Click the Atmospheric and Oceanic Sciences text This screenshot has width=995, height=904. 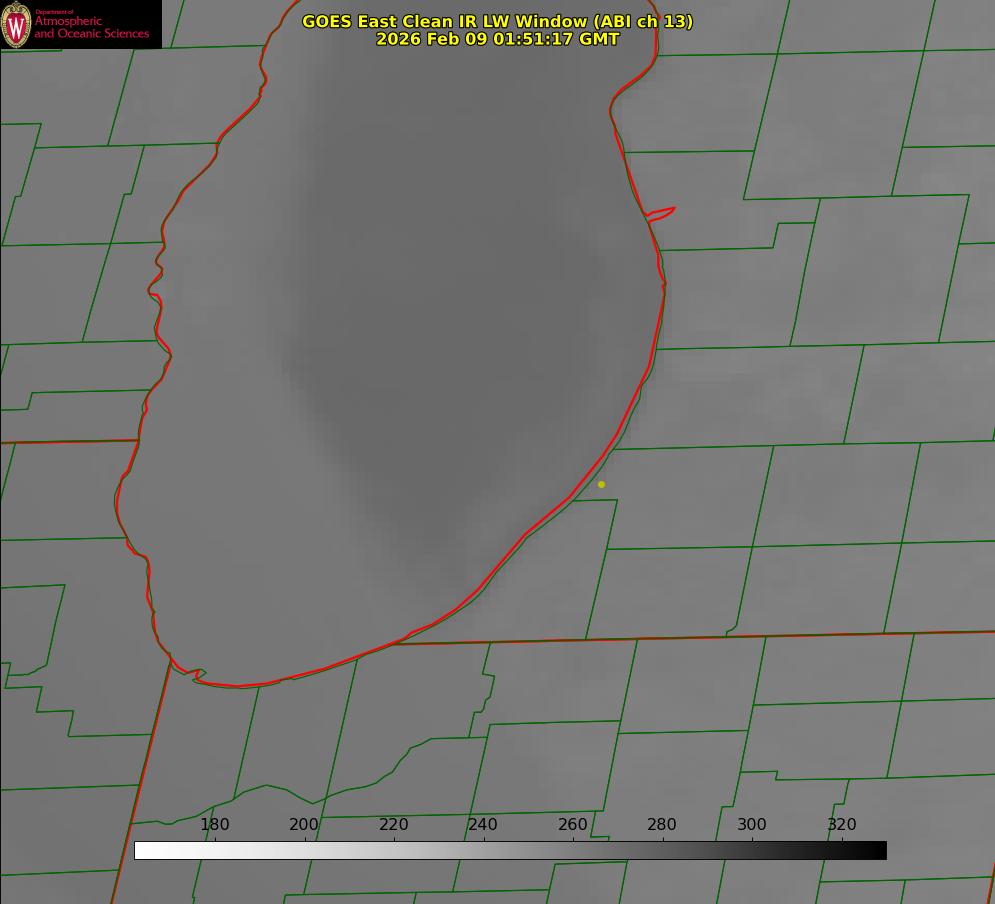pyautogui.click(x=91, y=27)
